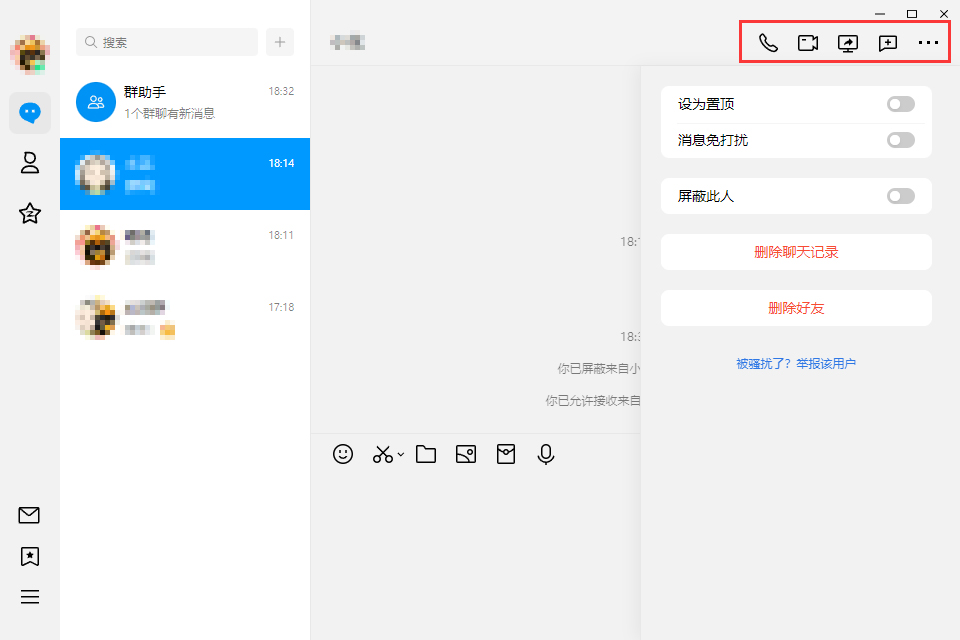This screenshot has width=960, height=640.
Task: Enable 设为置顶 (pin to top)
Action: click(x=900, y=103)
